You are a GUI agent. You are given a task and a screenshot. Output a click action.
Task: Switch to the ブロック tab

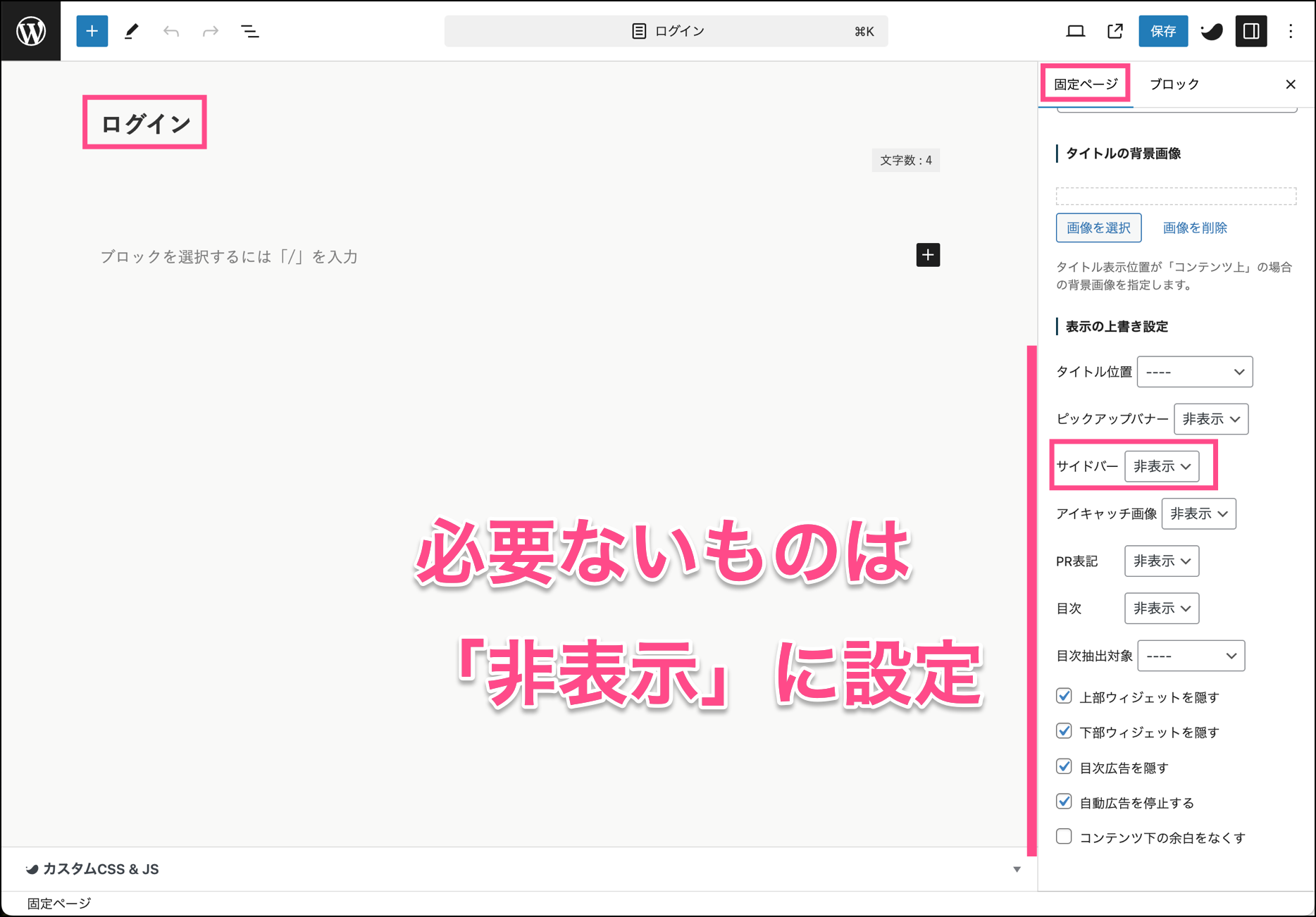[x=1174, y=85]
